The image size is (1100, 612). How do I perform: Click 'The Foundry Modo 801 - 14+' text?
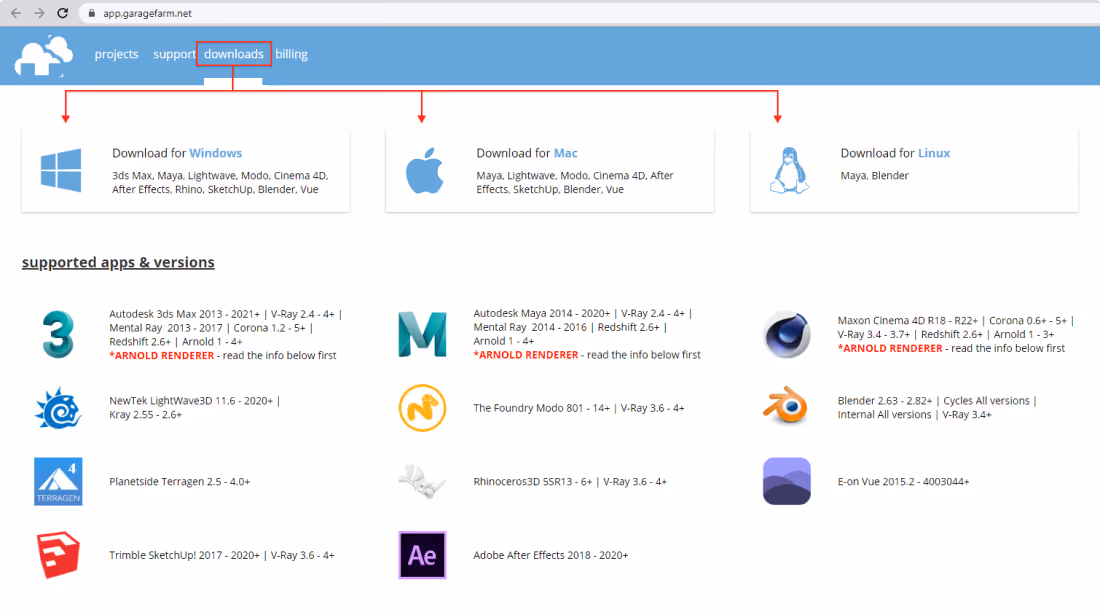click(541, 408)
